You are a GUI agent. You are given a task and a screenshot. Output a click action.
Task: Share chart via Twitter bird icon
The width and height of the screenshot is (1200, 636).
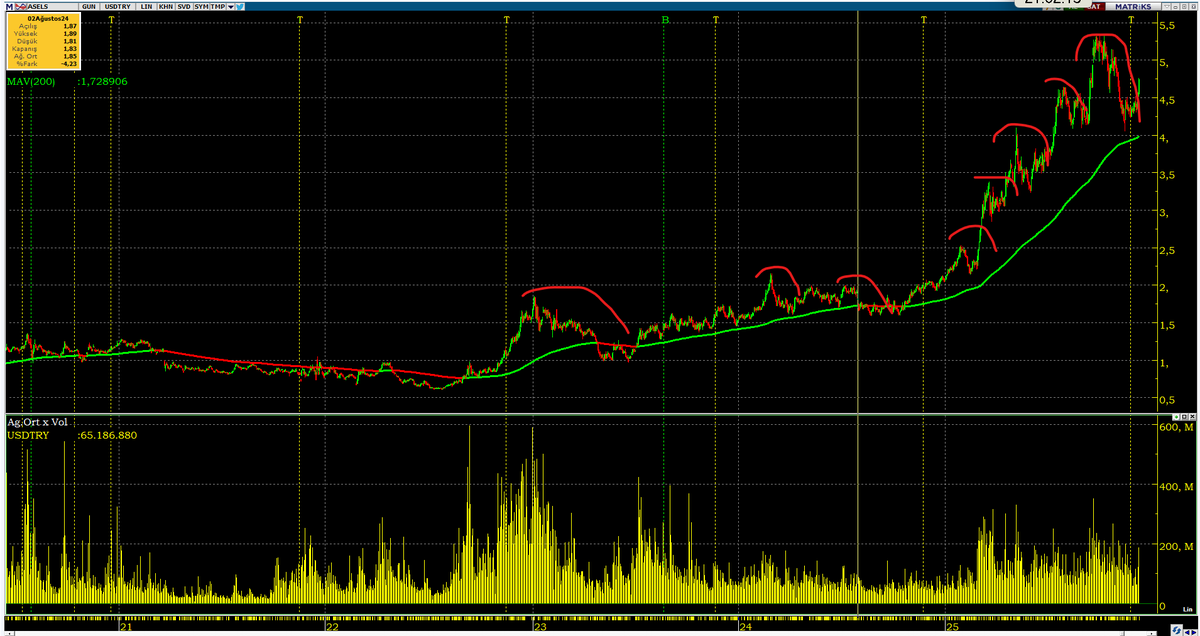tap(240, 7)
